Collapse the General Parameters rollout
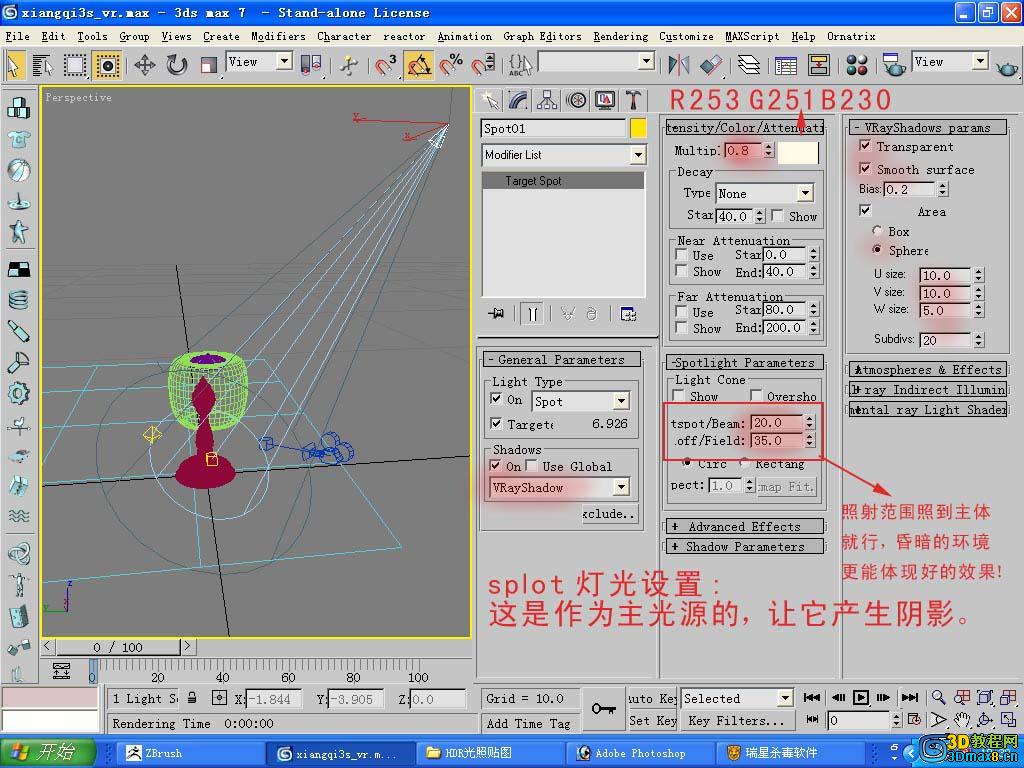This screenshot has height=768, width=1024. tap(561, 360)
